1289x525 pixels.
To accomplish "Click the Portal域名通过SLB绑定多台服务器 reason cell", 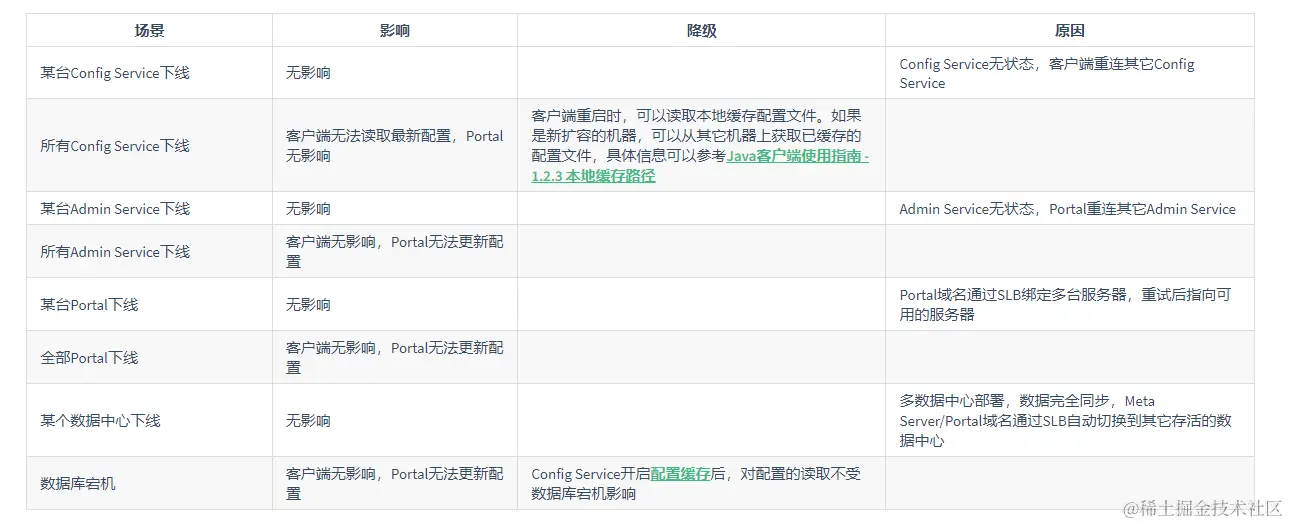I will pos(1070,305).
